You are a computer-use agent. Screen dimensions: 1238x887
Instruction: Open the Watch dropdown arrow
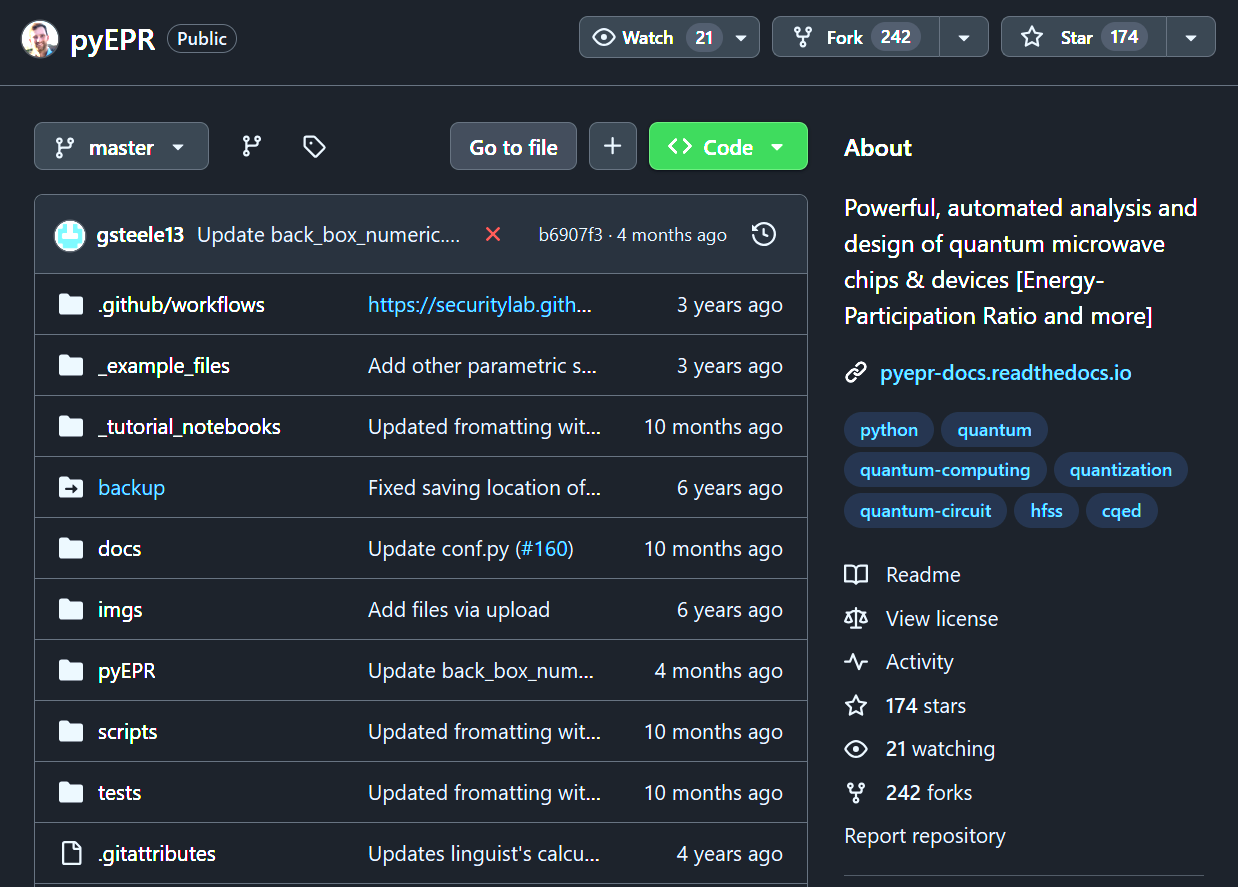tap(739, 36)
